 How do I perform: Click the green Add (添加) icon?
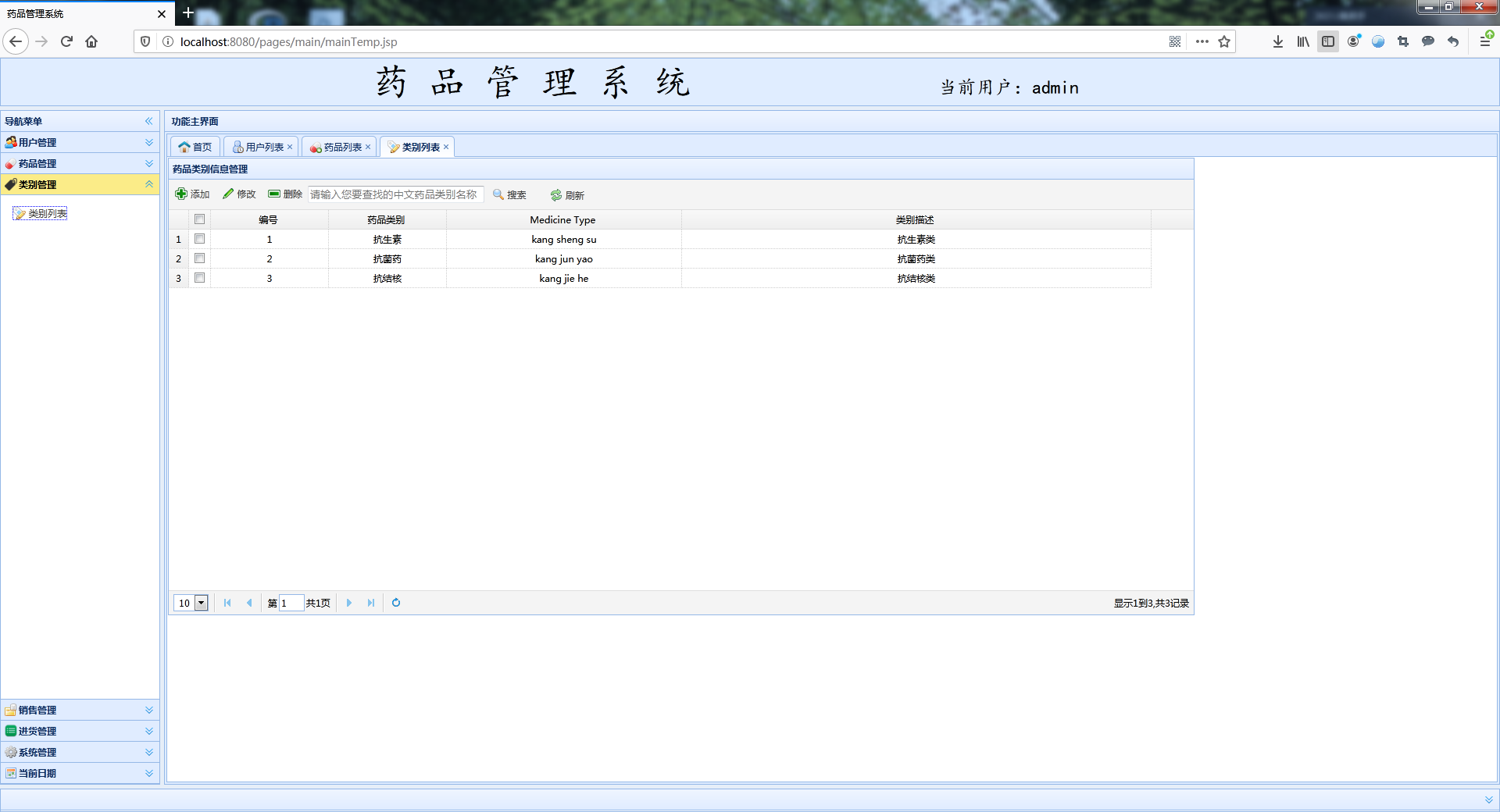181,194
